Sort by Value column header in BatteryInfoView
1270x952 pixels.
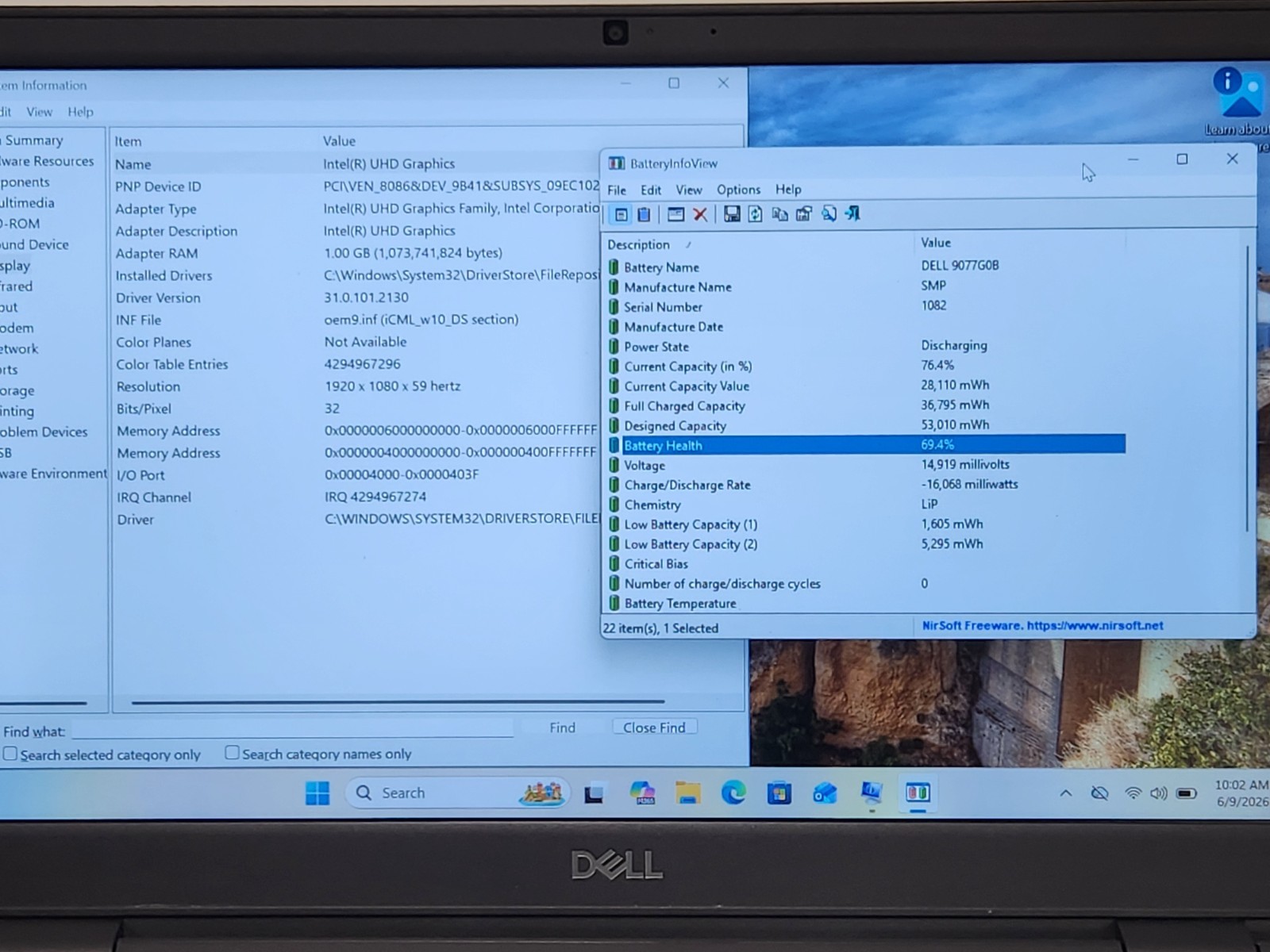[x=1020, y=243]
